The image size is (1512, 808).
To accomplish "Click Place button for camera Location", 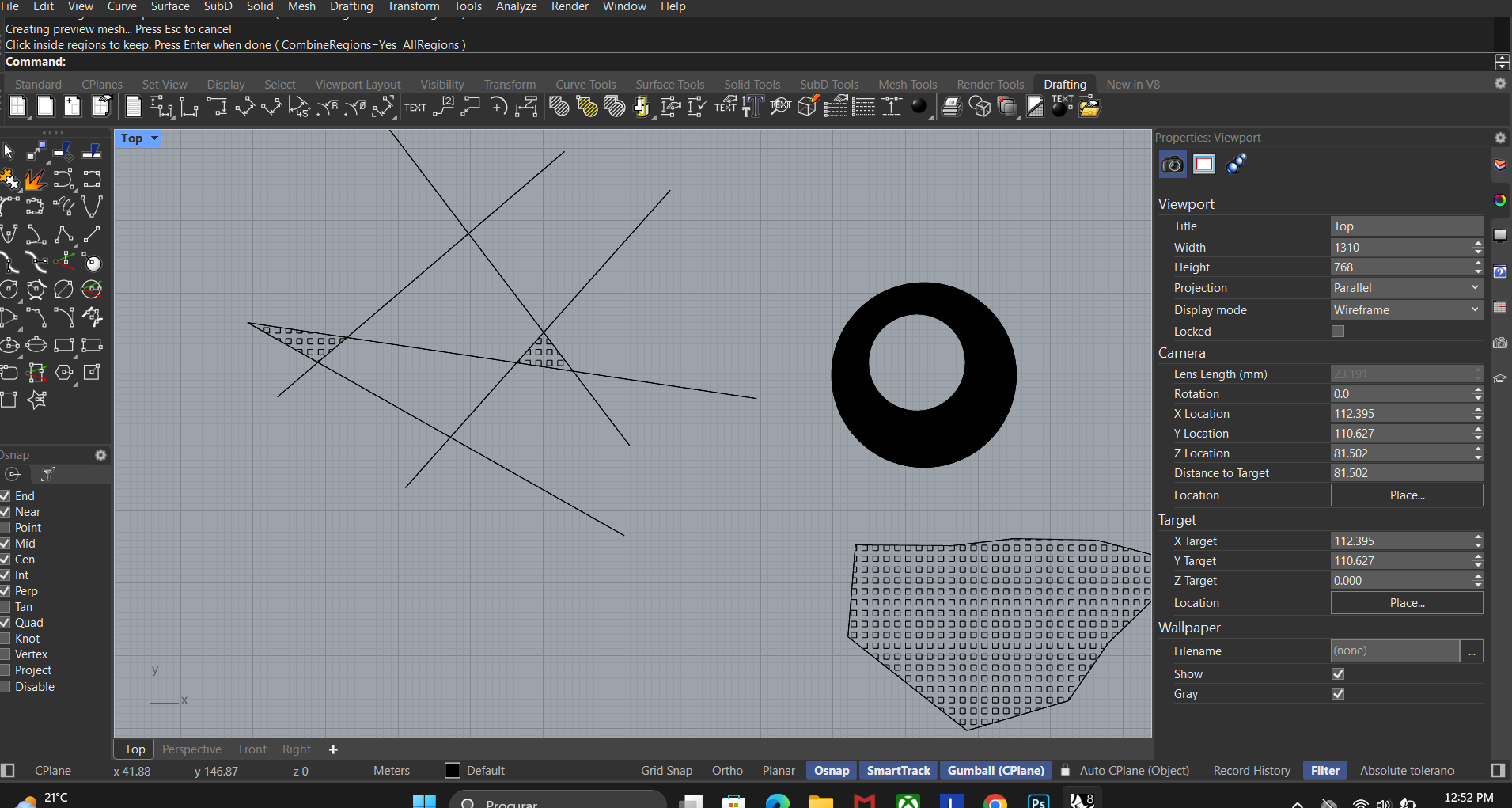I will click(x=1406, y=495).
